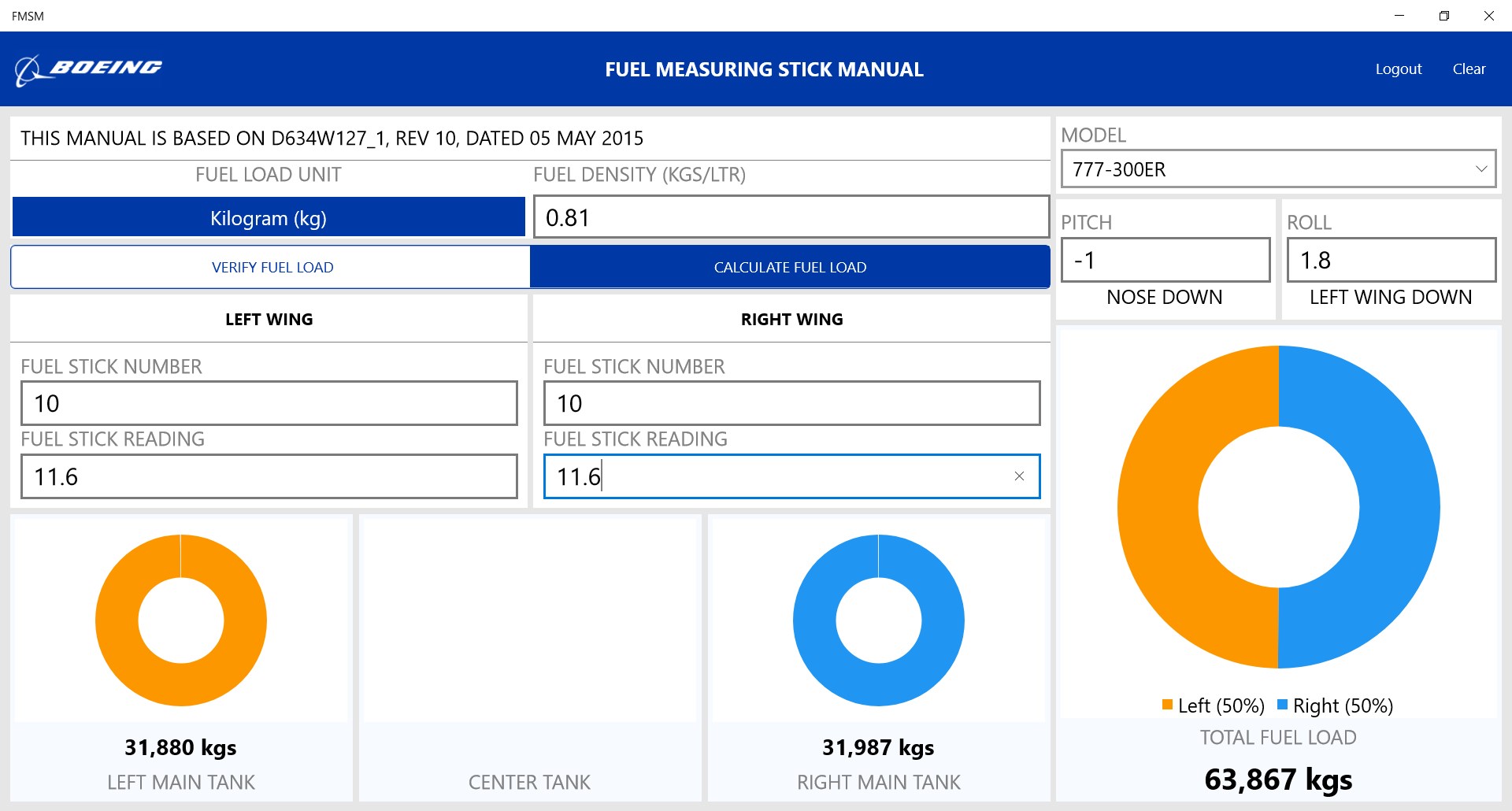Click the RIGHT WING section header
Image resolution: width=1512 pixels, height=811 pixels.
791,319
